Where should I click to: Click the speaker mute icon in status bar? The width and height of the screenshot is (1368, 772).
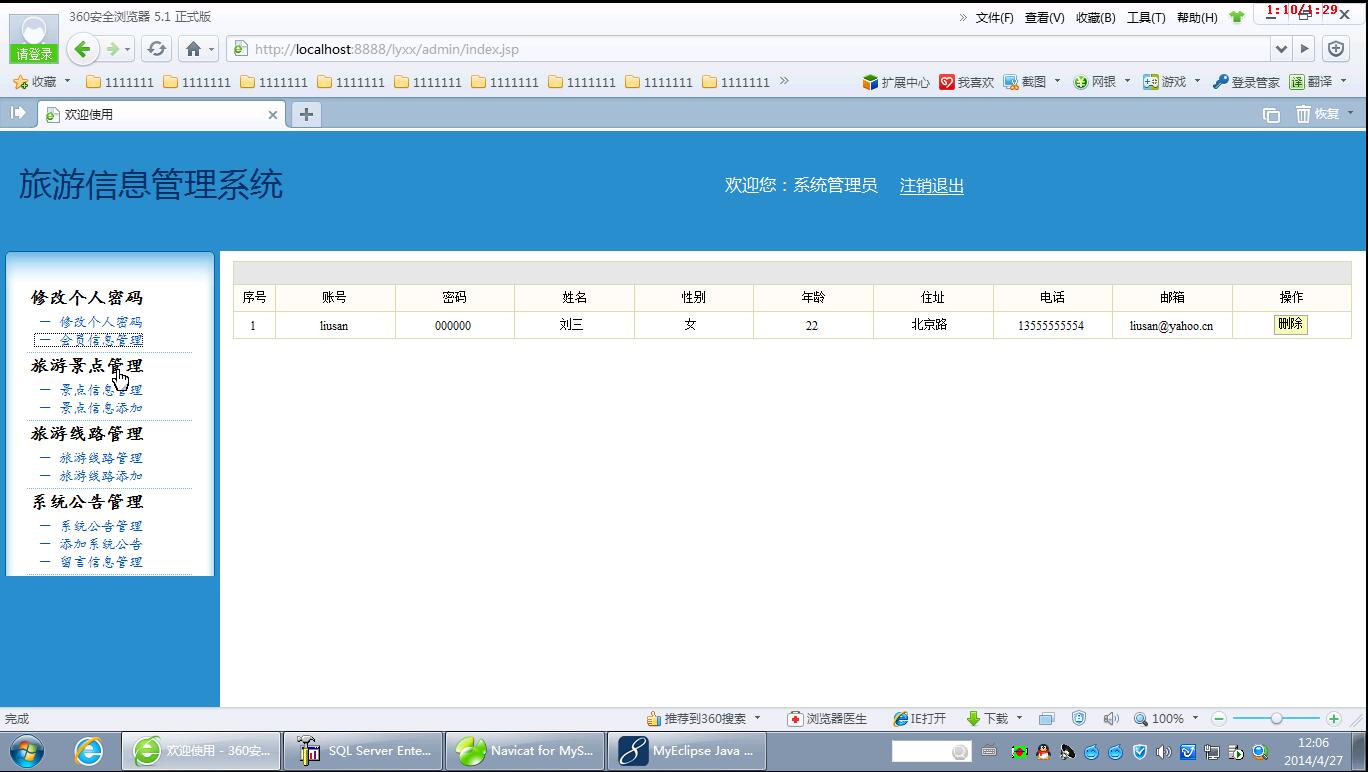tap(1110, 718)
